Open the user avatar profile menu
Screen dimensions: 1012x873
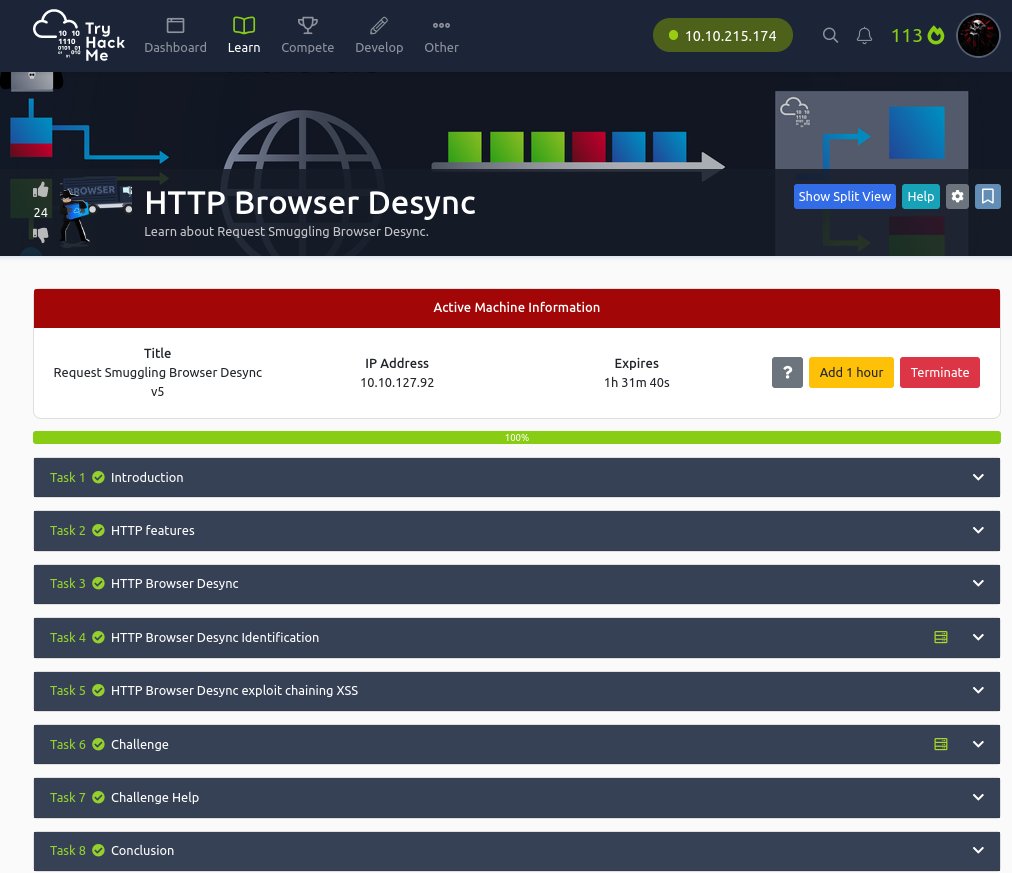coord(978,35)
